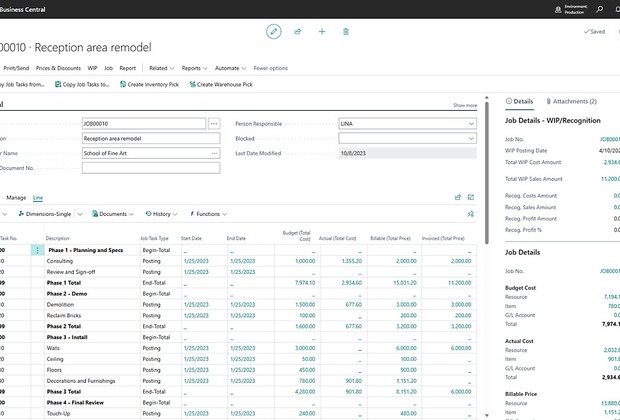620x420 pixels.
Task: Open the Job menu
Action: point(108,68)
